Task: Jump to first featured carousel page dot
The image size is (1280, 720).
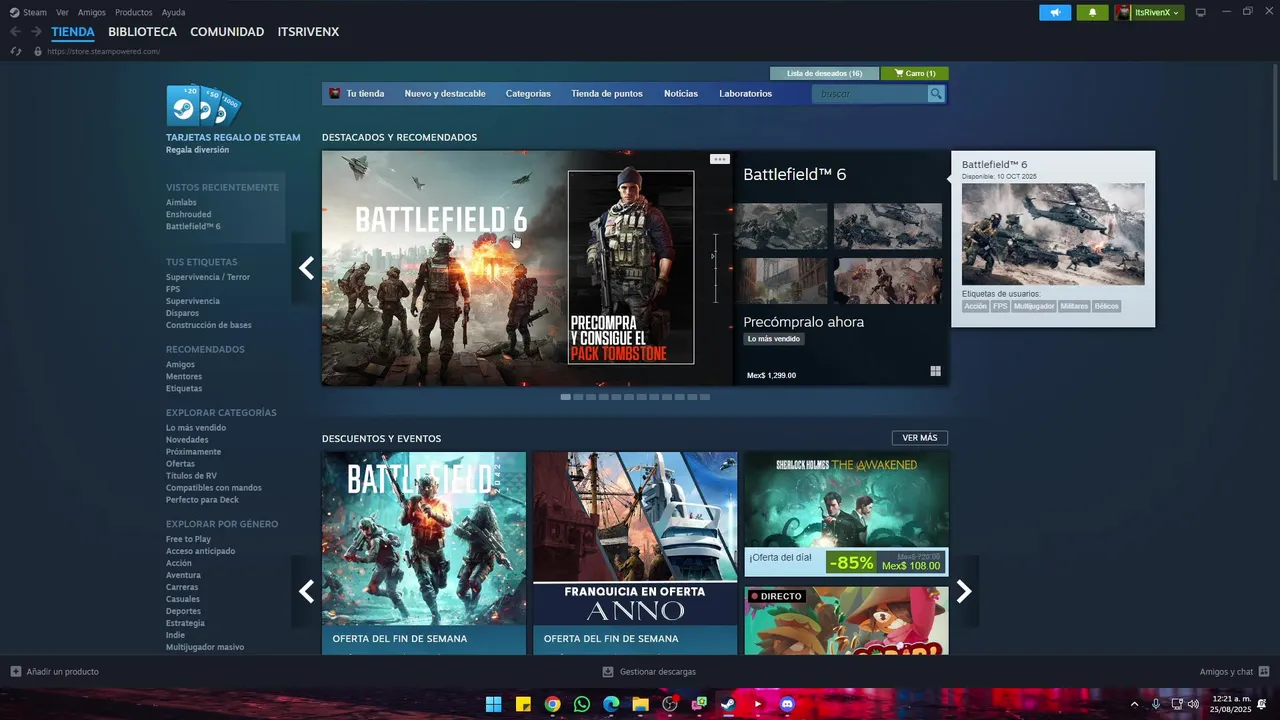Action: (566, 397)
